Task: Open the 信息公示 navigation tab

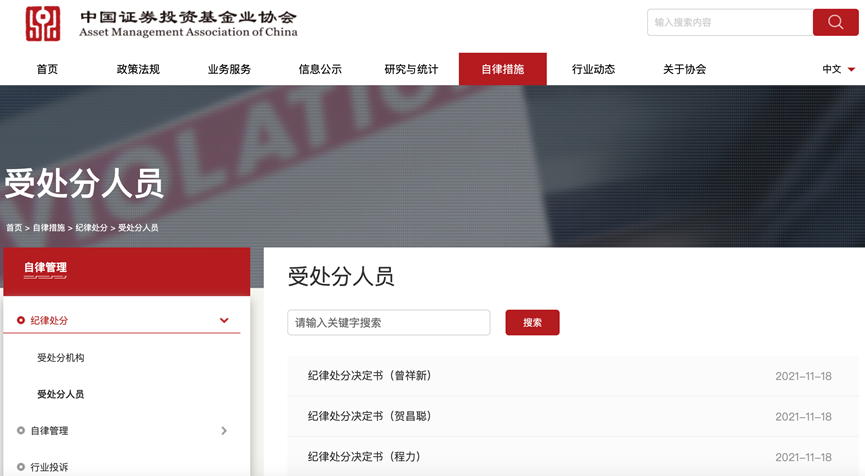Action: click(320, 69)
